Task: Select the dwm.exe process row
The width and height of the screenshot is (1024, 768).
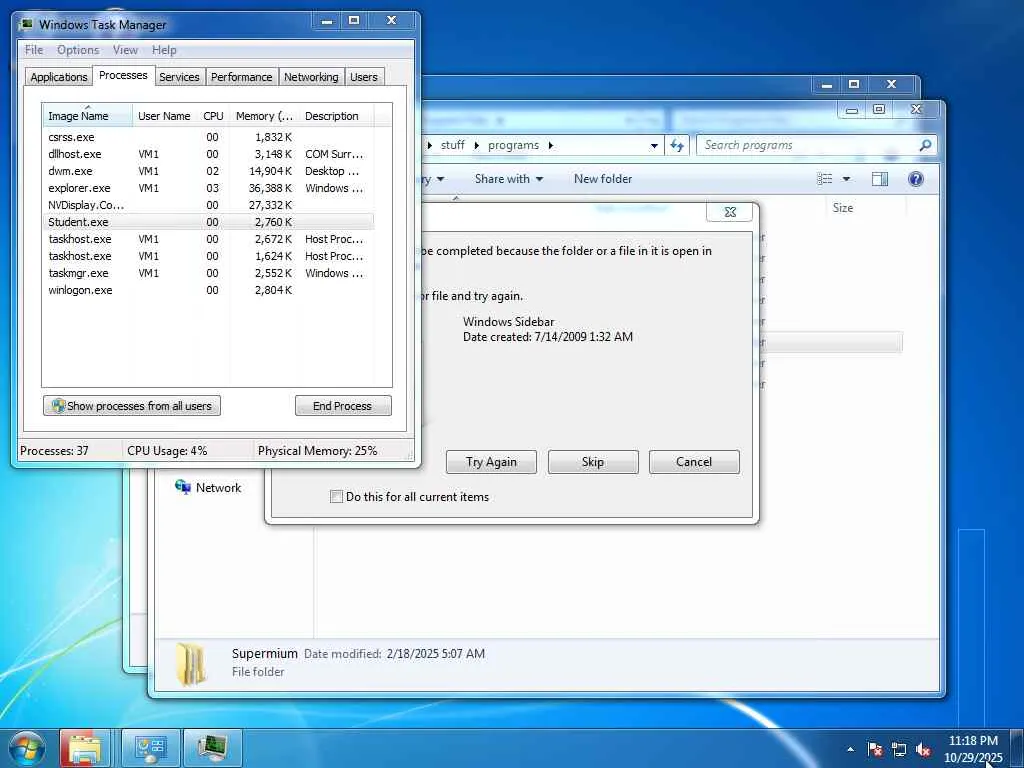Action: [x=208, y=171]
